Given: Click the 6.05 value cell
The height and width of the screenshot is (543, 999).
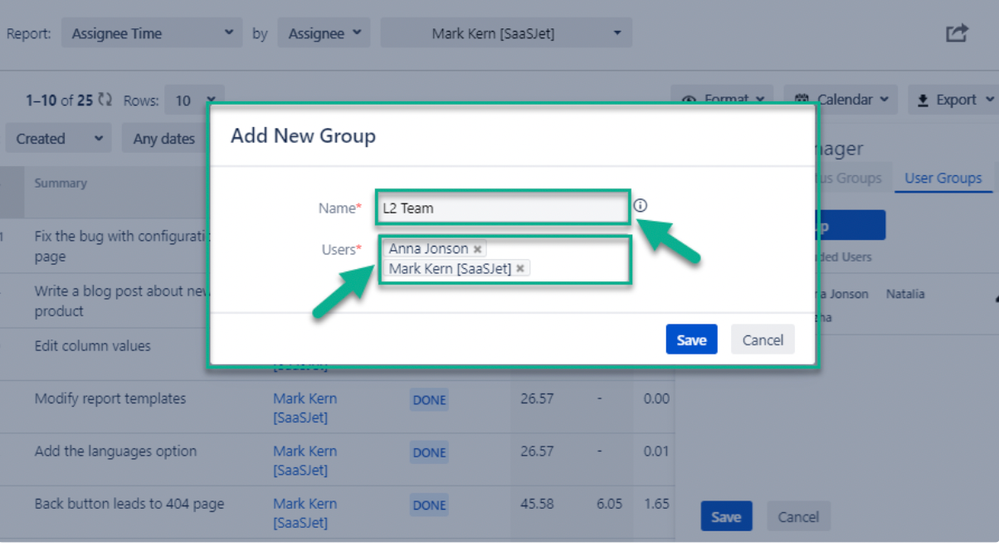Looking at the screenshot, I should [609, 503].
